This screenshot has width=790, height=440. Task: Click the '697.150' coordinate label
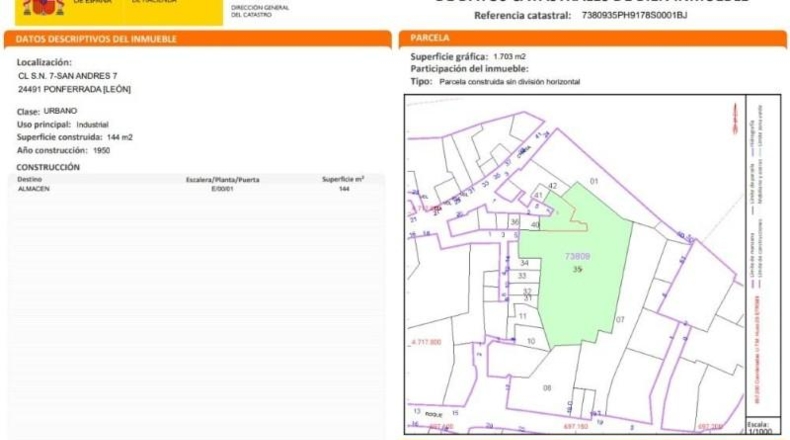click(575, 427)
